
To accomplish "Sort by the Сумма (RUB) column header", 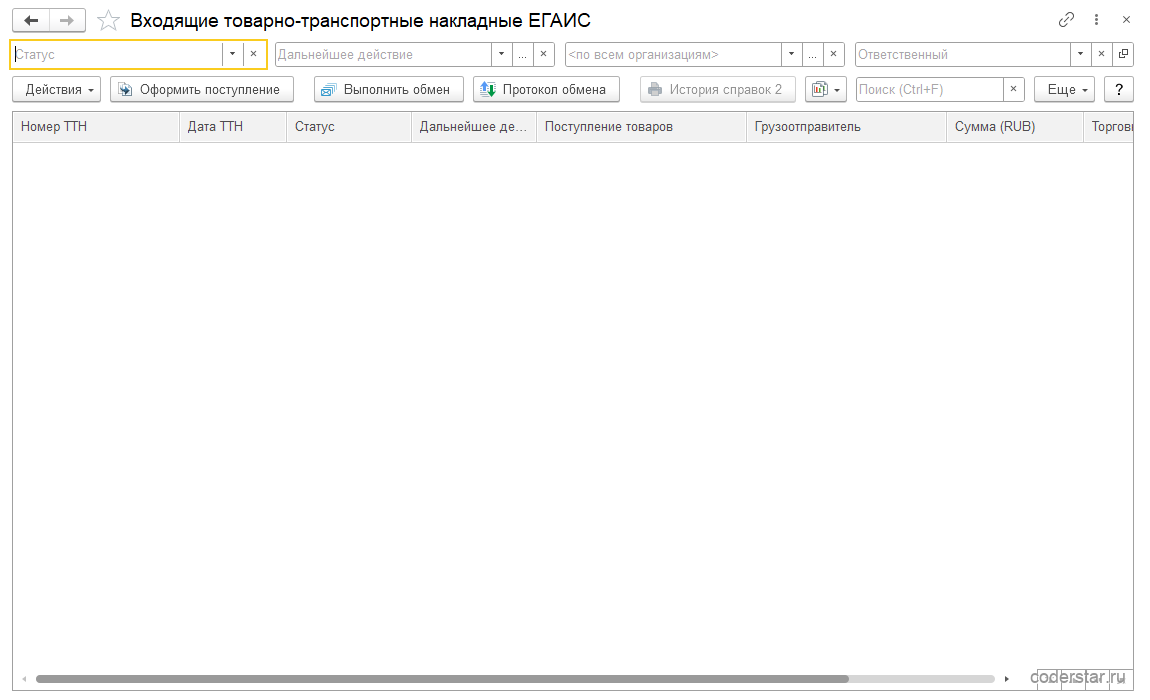I will 1015,127.
